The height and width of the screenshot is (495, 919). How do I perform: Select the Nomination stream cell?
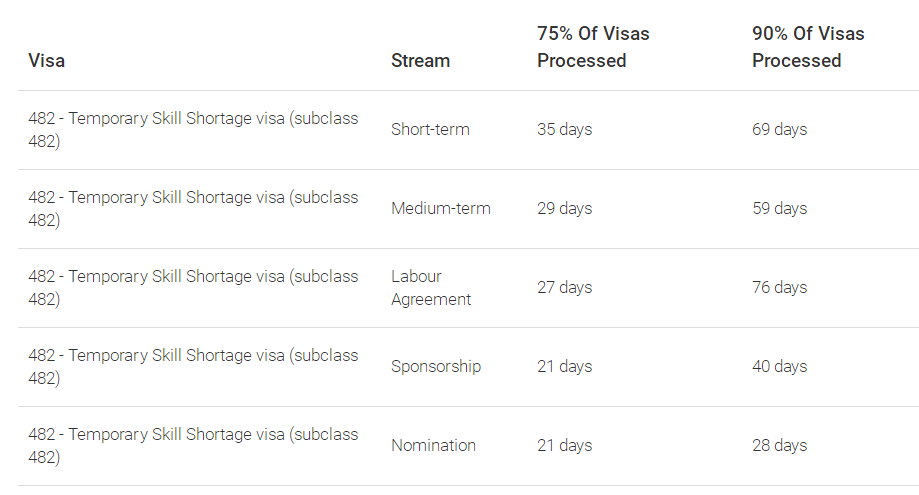click(x=433, y=446)
